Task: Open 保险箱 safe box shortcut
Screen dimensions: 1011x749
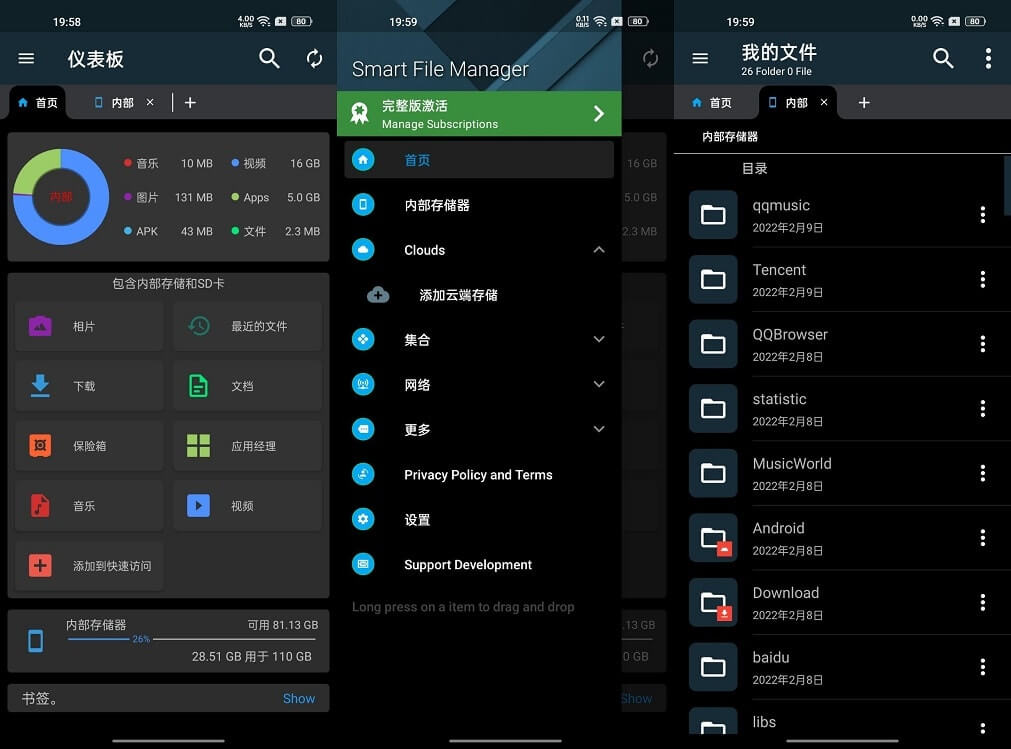Action: (89, 445)
